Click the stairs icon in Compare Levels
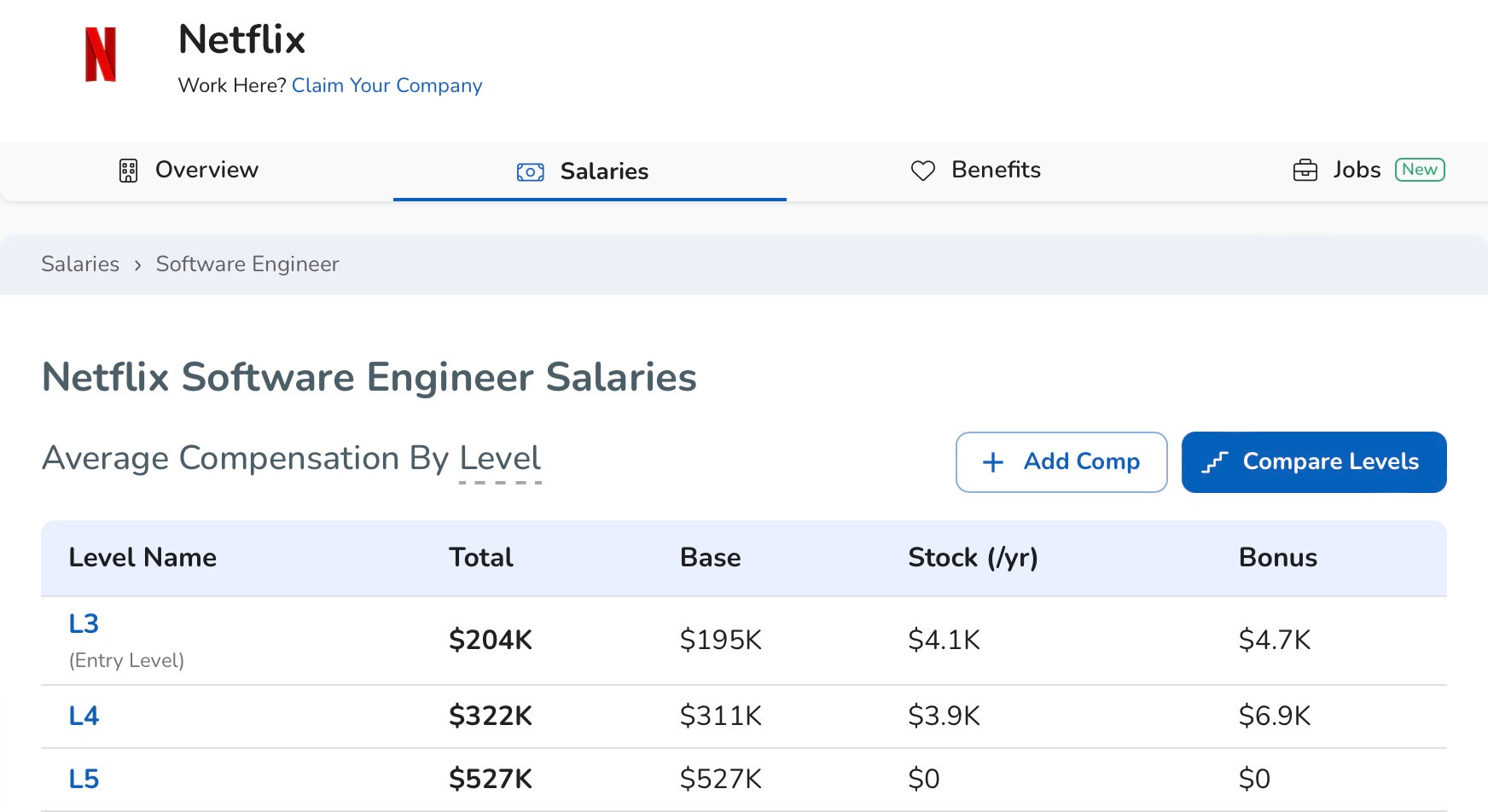Viewport: 1488px width, 812px height. [x=1214, y=462]
